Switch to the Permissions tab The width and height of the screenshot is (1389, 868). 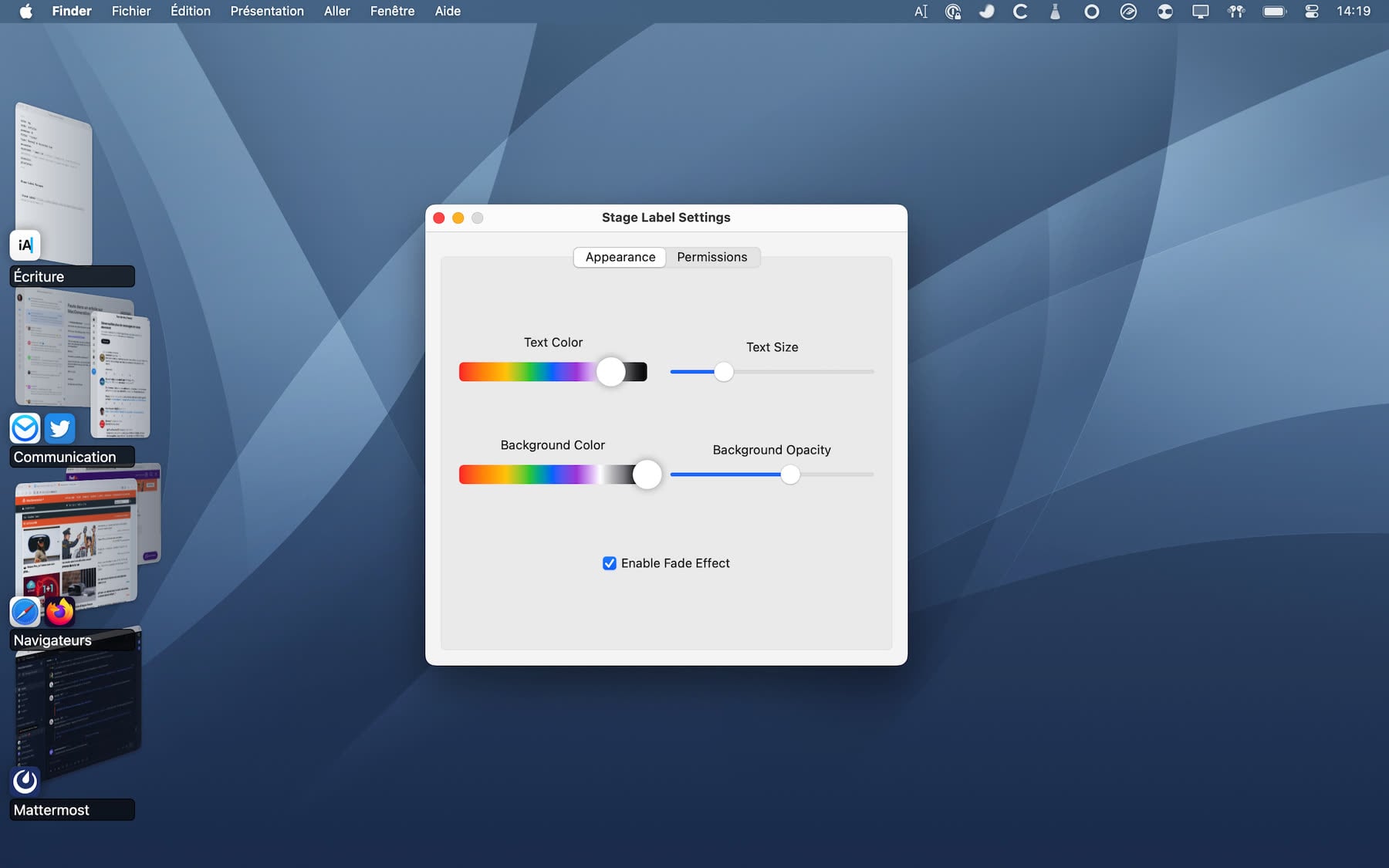pos(712,257)
